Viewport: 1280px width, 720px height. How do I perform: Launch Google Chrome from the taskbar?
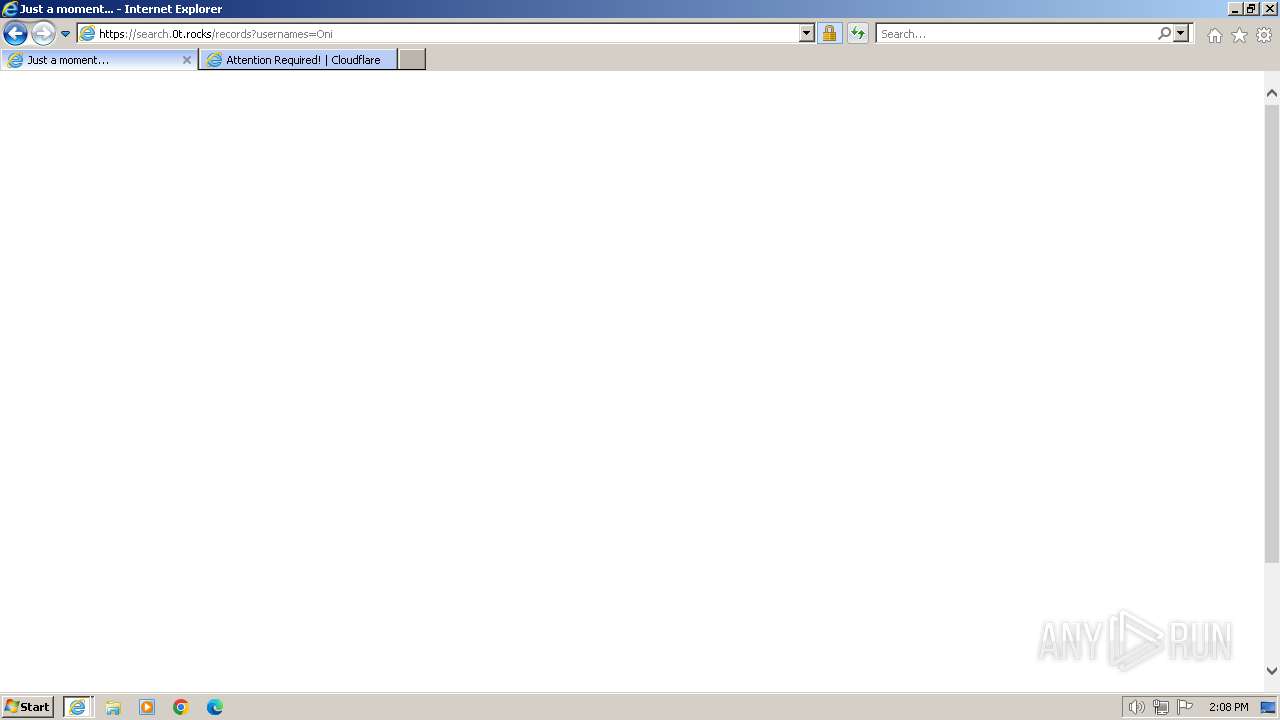pos(181,707)
